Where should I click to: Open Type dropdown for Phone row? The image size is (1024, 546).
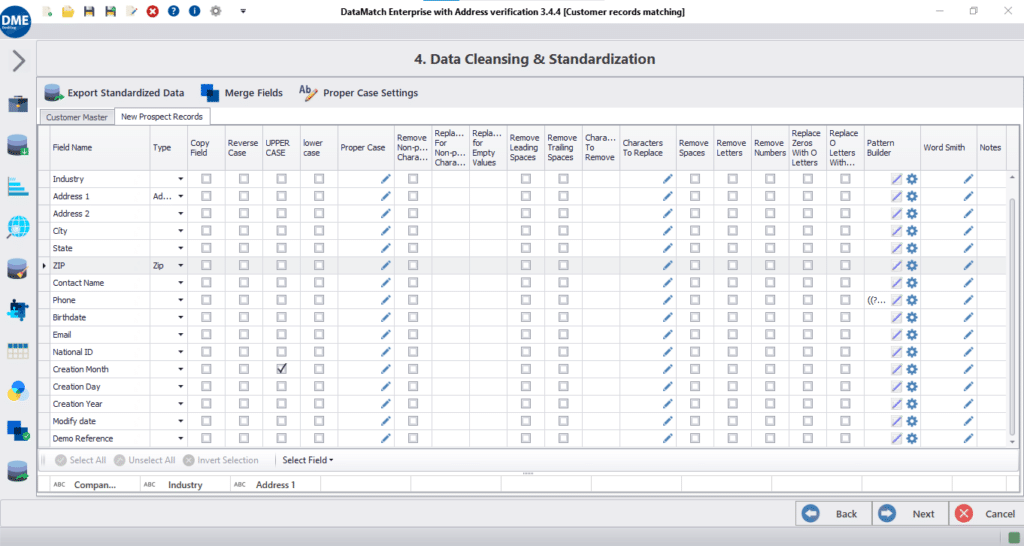pos(181,300)
